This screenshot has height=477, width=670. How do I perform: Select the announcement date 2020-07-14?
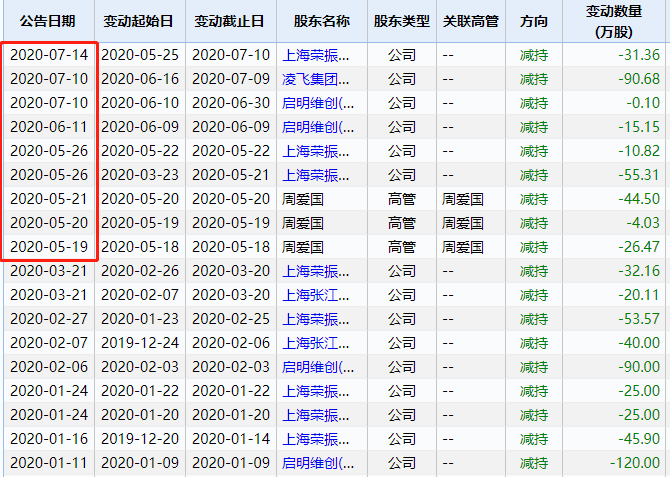tap(49, 55)
